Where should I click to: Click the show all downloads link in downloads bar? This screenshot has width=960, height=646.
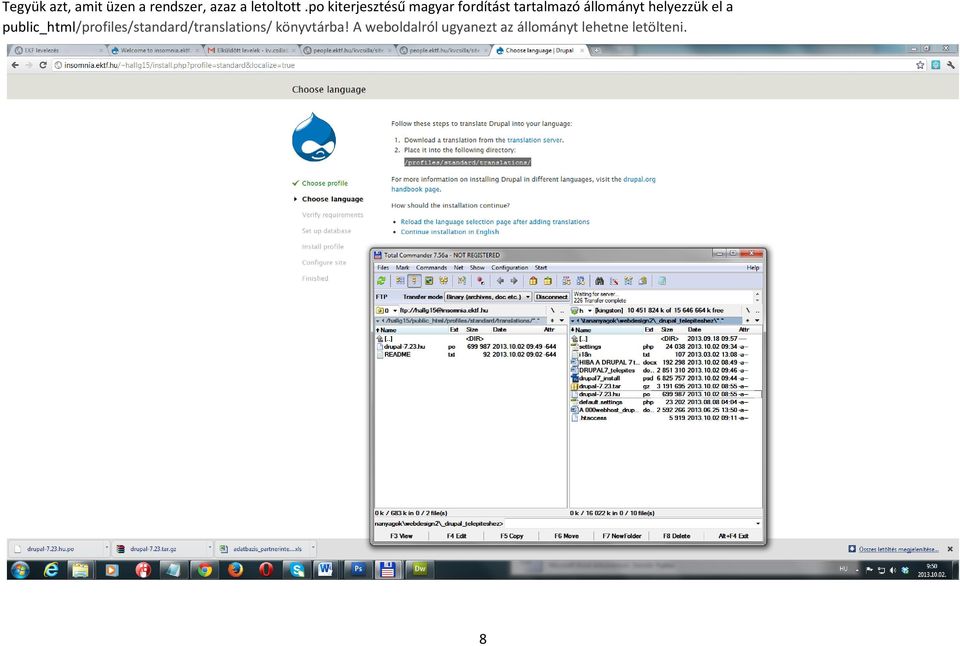[x=898, y=549]
